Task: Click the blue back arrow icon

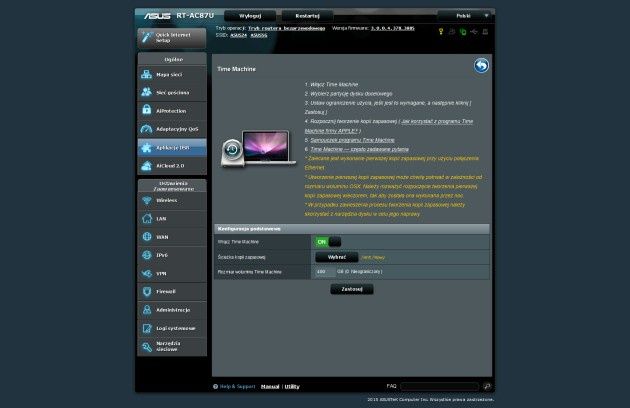Action: [481, 66]
